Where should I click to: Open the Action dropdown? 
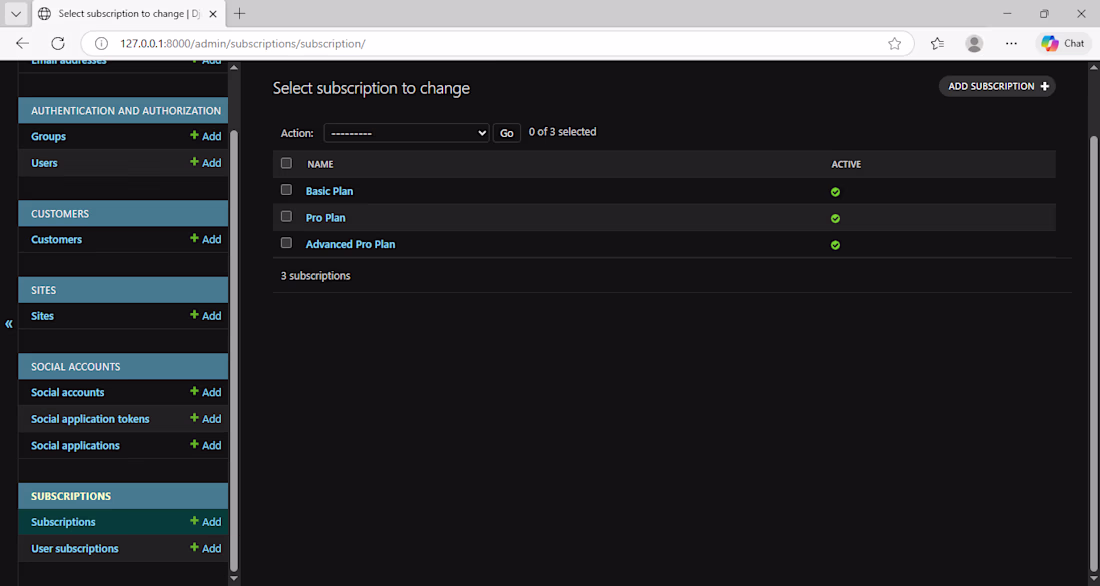406,133
